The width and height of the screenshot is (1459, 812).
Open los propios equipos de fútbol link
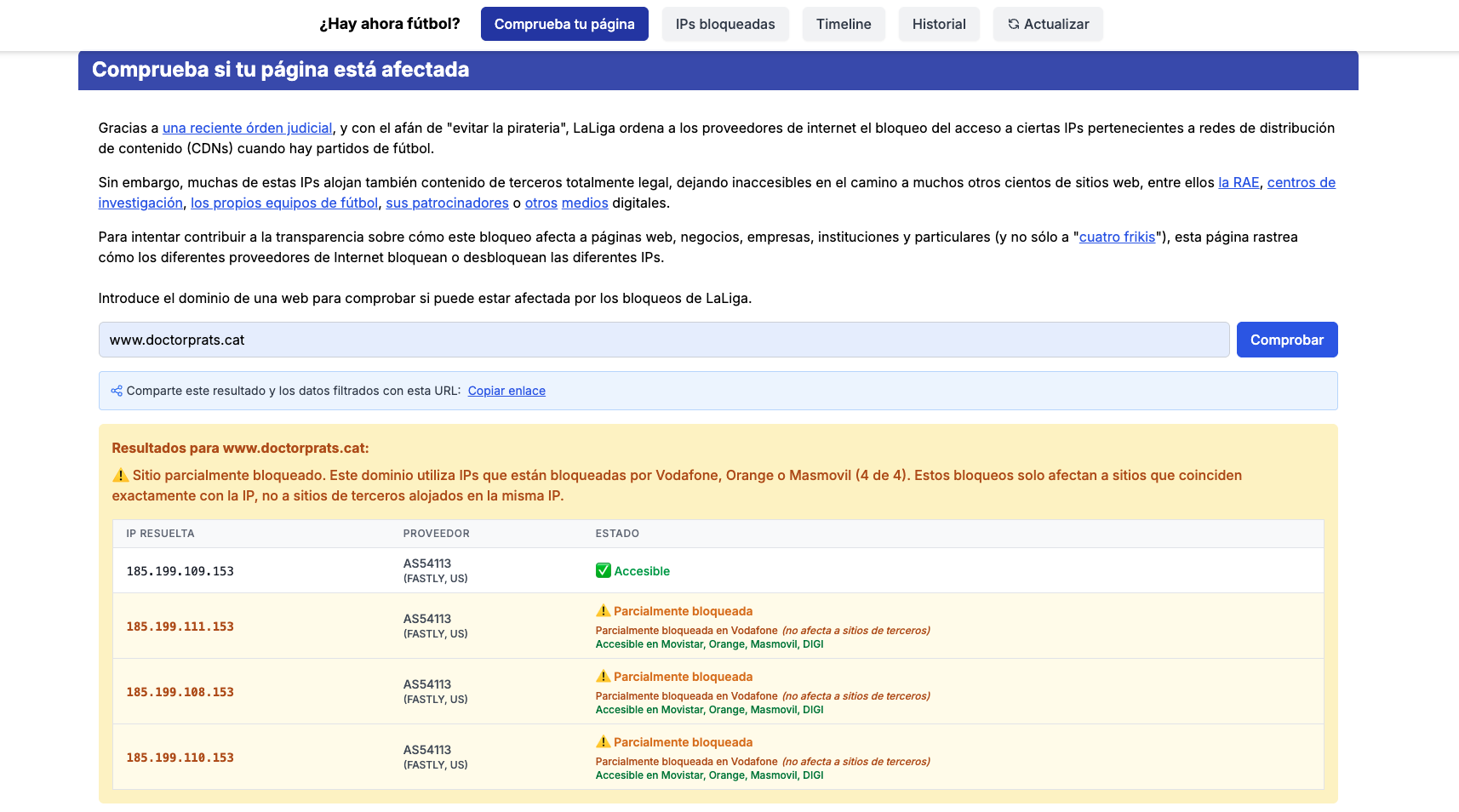coord(284,203)
